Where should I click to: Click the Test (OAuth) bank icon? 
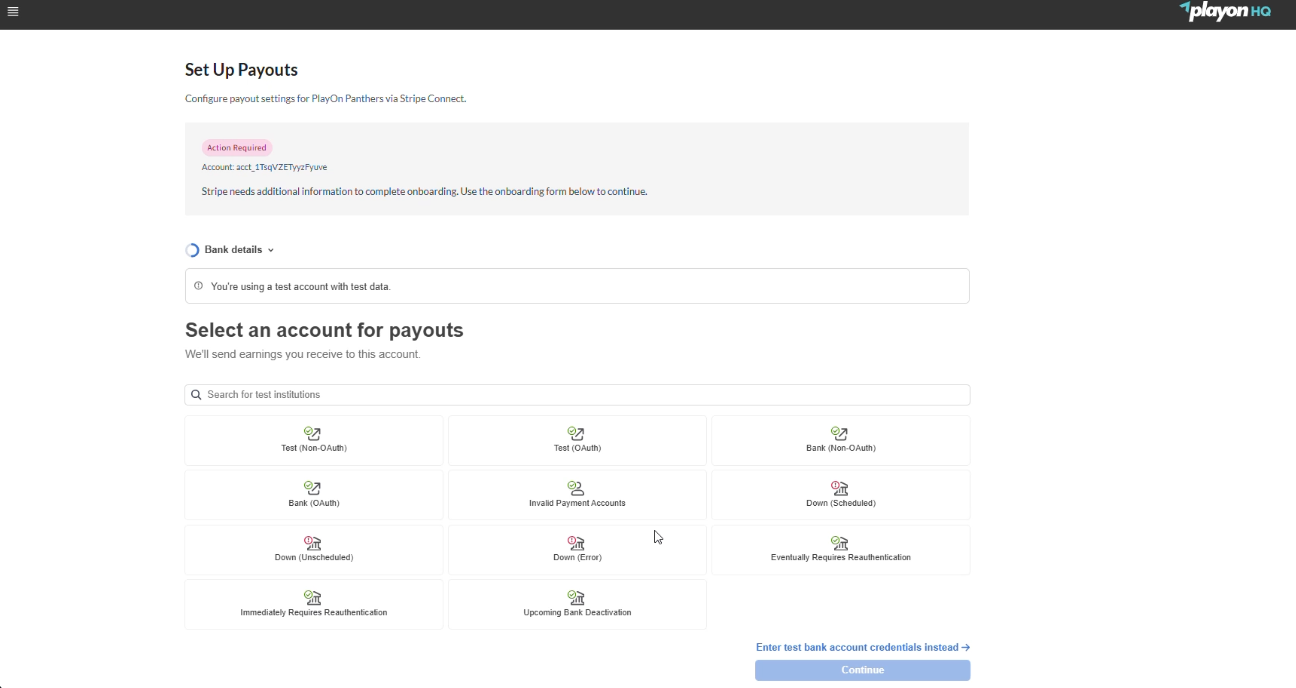point(577,434)
